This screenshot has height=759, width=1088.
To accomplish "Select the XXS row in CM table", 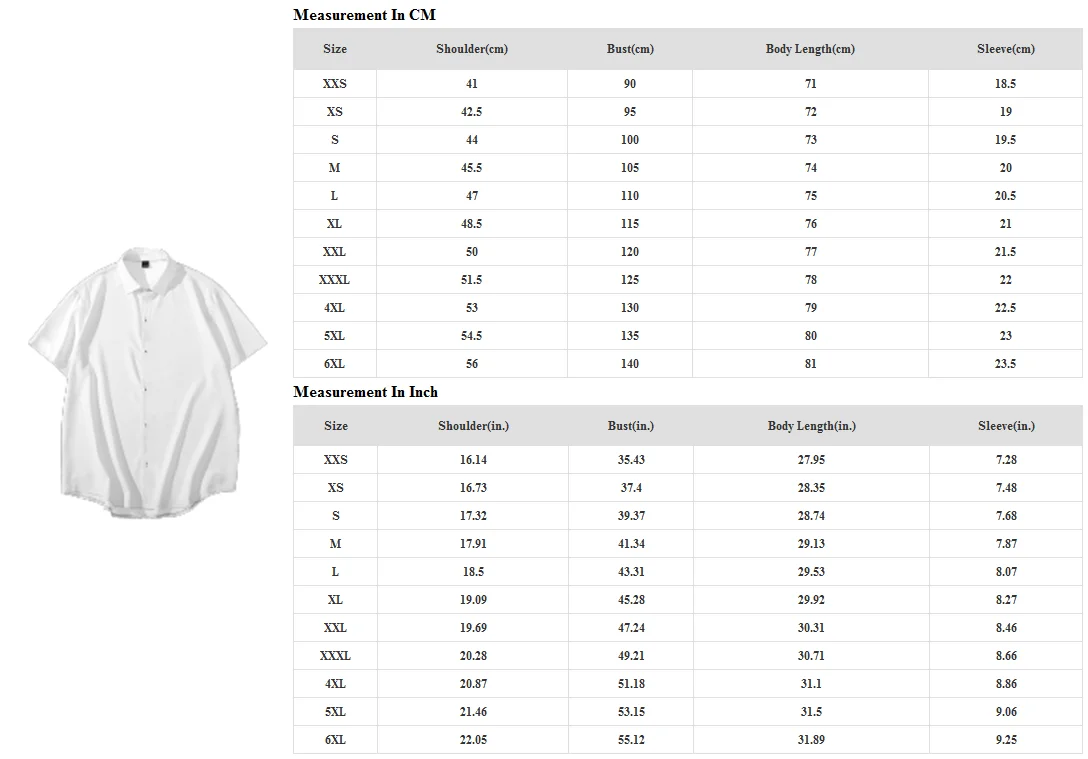I will point(334,84).
